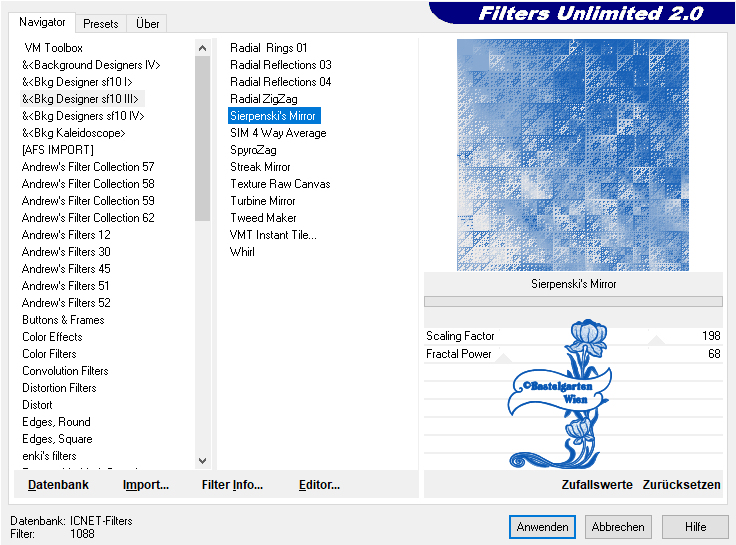736x545 pixels.
Task: Click the Abbrechen button
Action: [x=618, y=527]
